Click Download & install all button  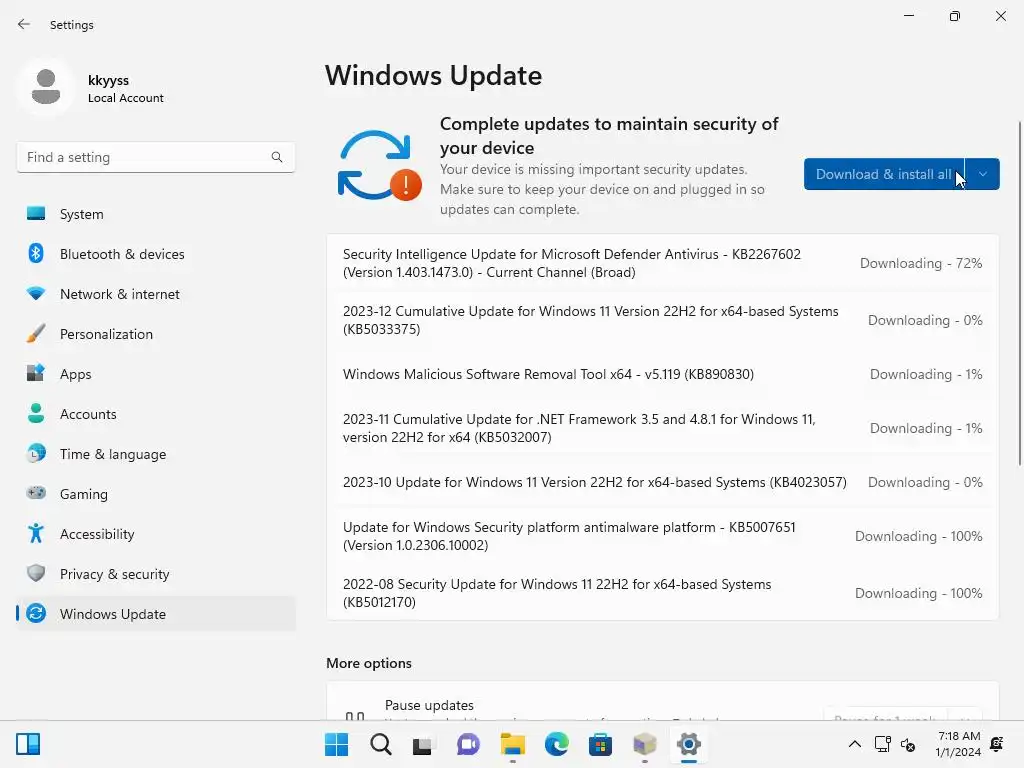pyautogui.click(x=884, y=174)
